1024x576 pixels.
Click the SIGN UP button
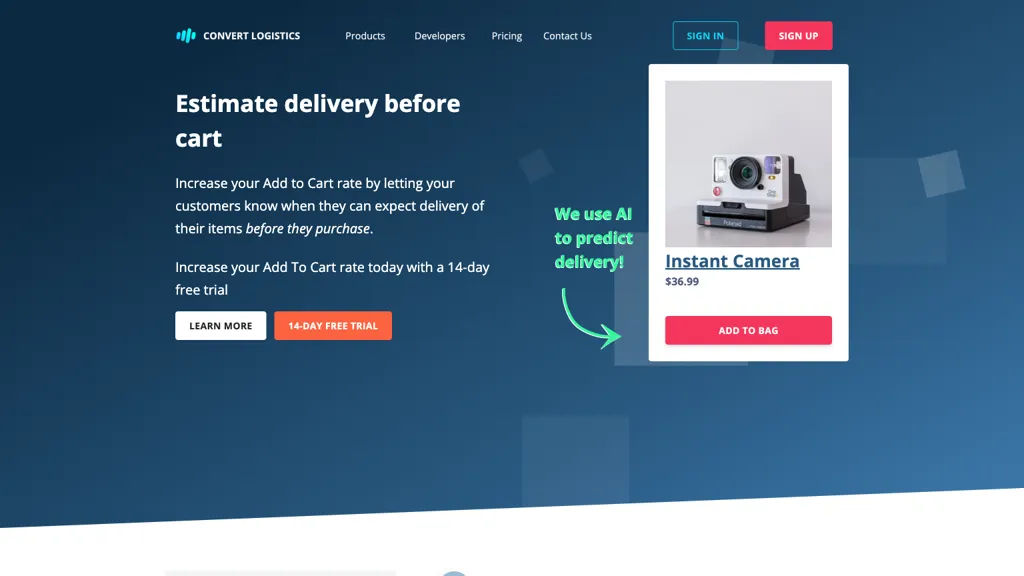coord(798,36)
